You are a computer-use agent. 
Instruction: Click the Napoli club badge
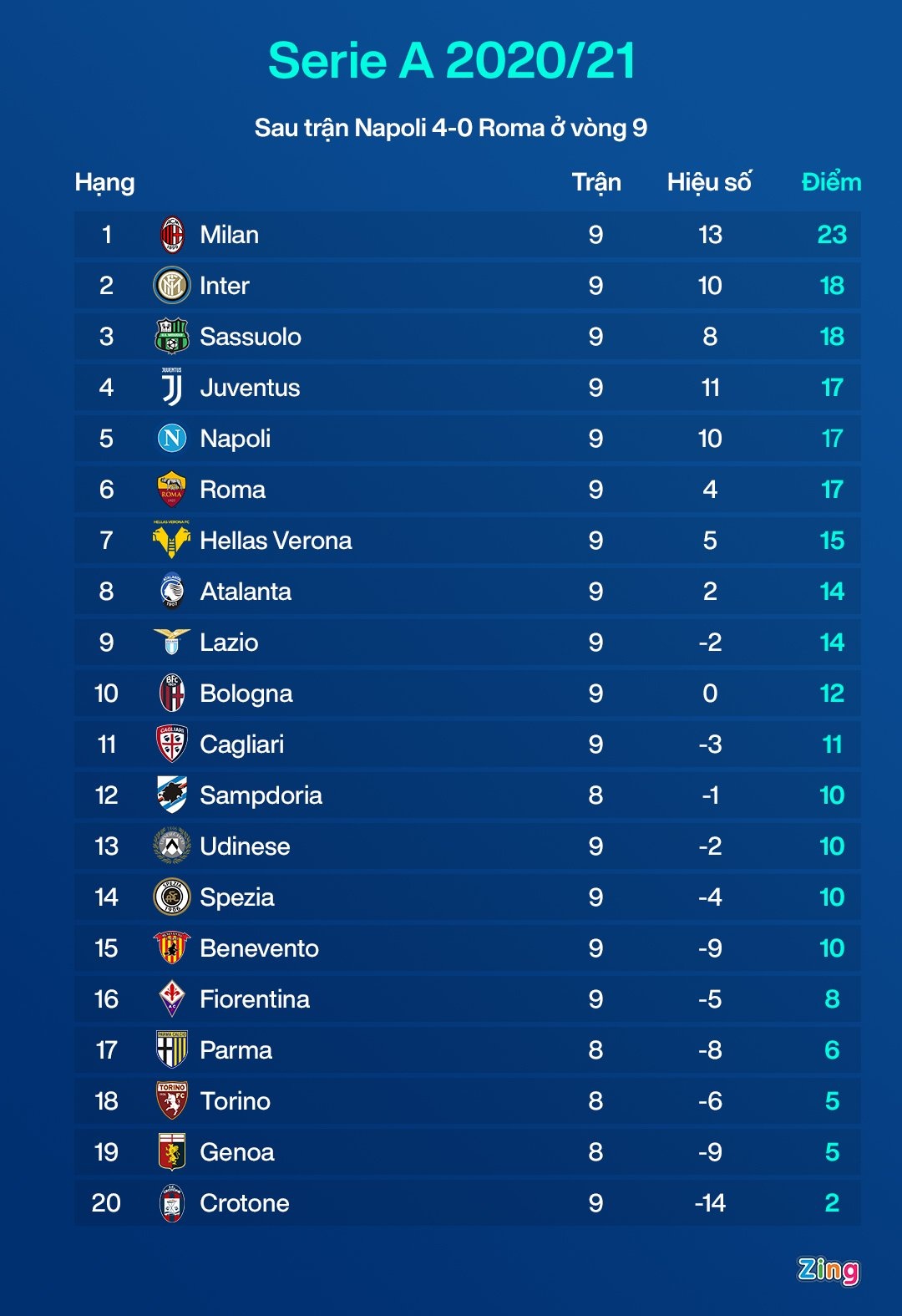172,438
